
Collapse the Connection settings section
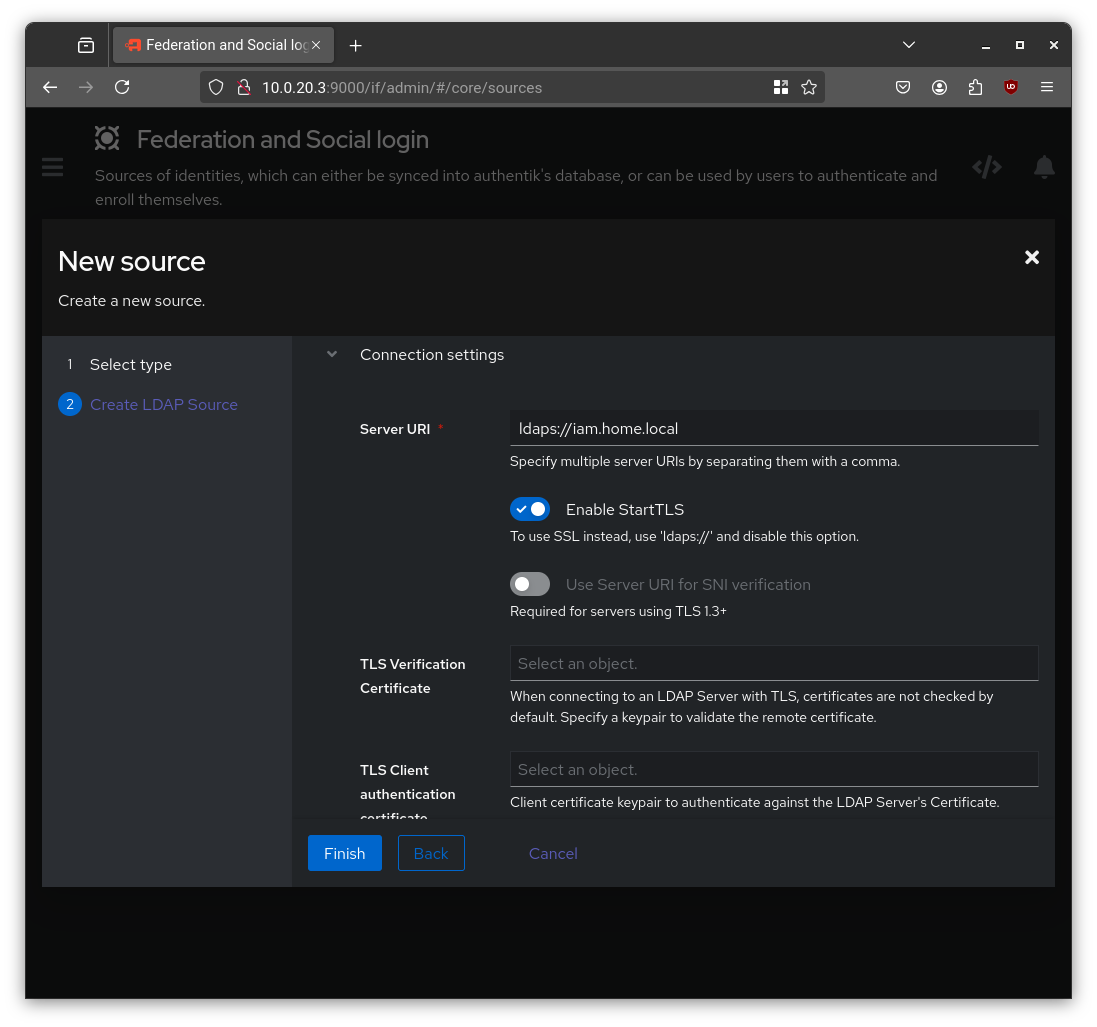pyautogui.click(x=332, y=355)
